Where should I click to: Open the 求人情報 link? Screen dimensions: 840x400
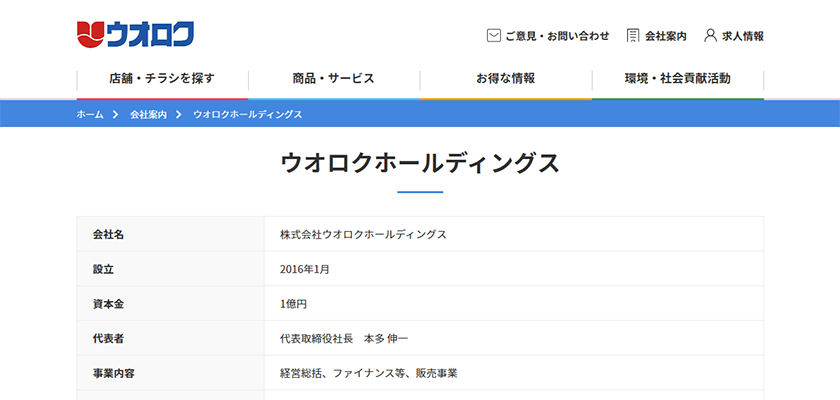click(742, 36)
